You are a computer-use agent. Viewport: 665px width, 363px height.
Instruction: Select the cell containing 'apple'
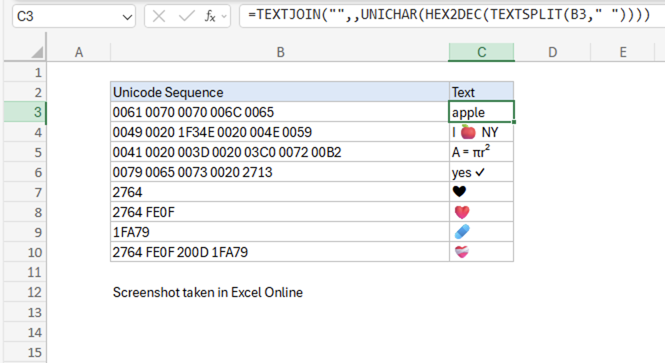[x=481, y=112]
